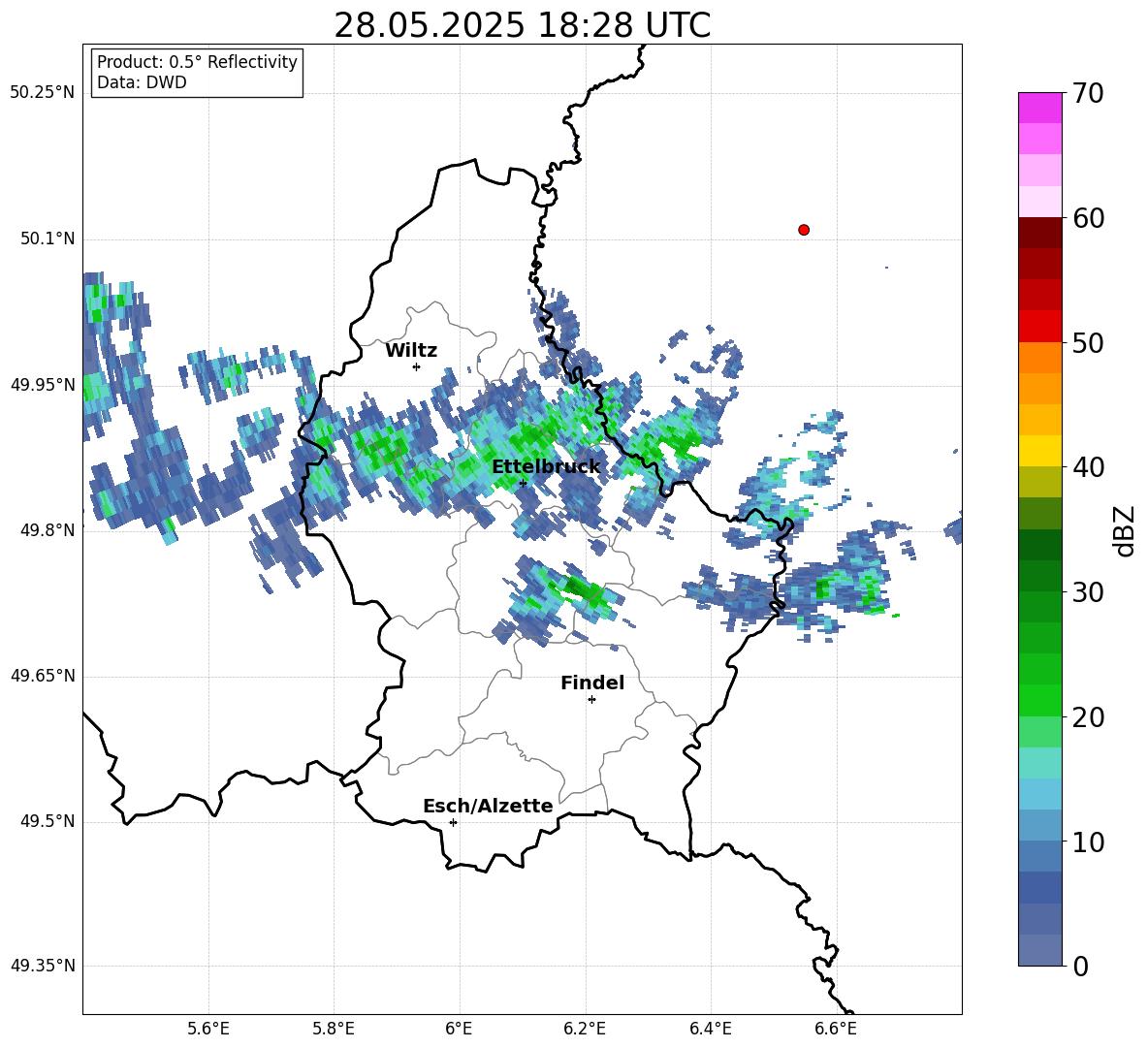Click the 50.1°N latitude label
Image resolution: width=1148 pixels, height=1048 pixels.
point(48,238)
